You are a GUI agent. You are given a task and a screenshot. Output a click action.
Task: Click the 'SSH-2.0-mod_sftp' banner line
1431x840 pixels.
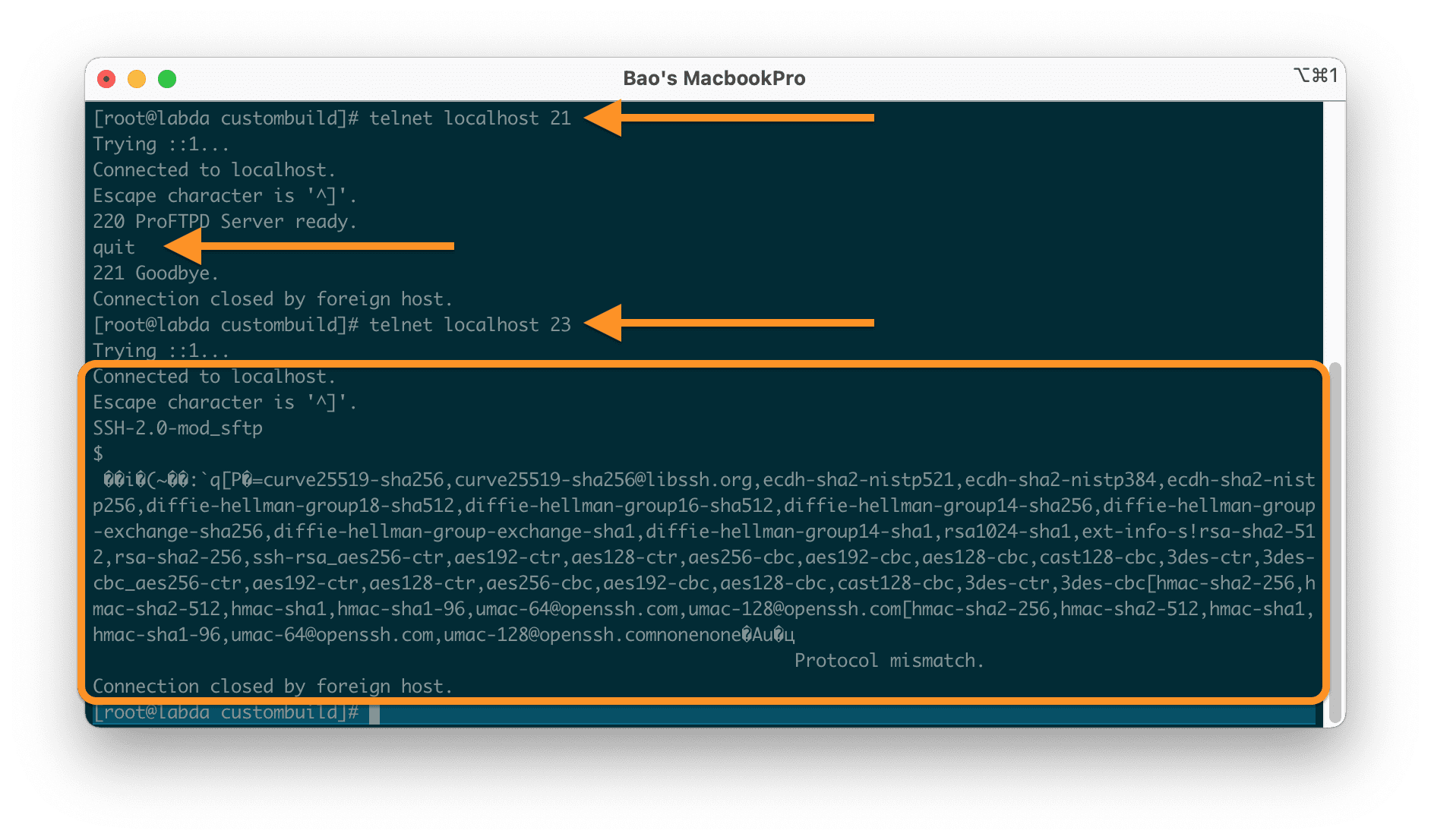pos(178,428)
